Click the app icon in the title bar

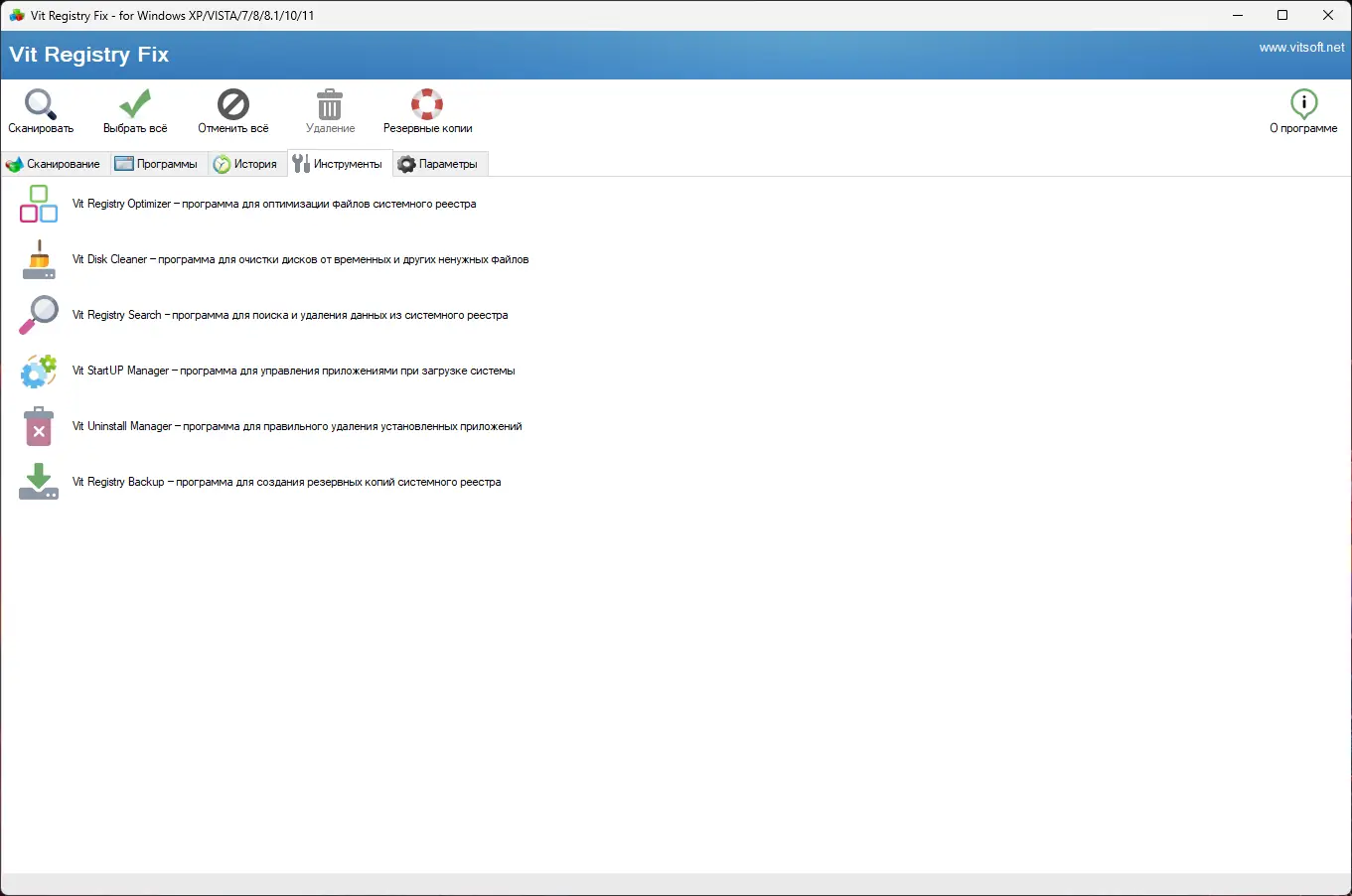17,15
